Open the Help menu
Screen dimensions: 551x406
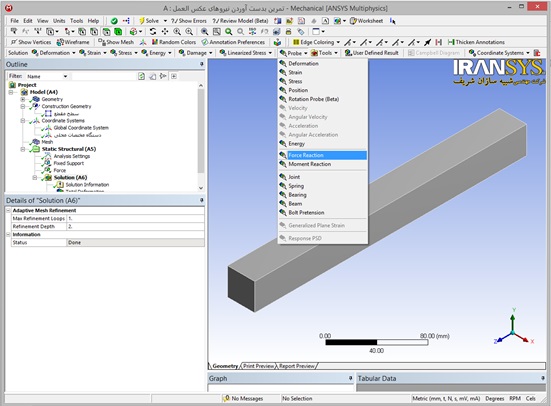pyautogui.click(x=93, y=21)
